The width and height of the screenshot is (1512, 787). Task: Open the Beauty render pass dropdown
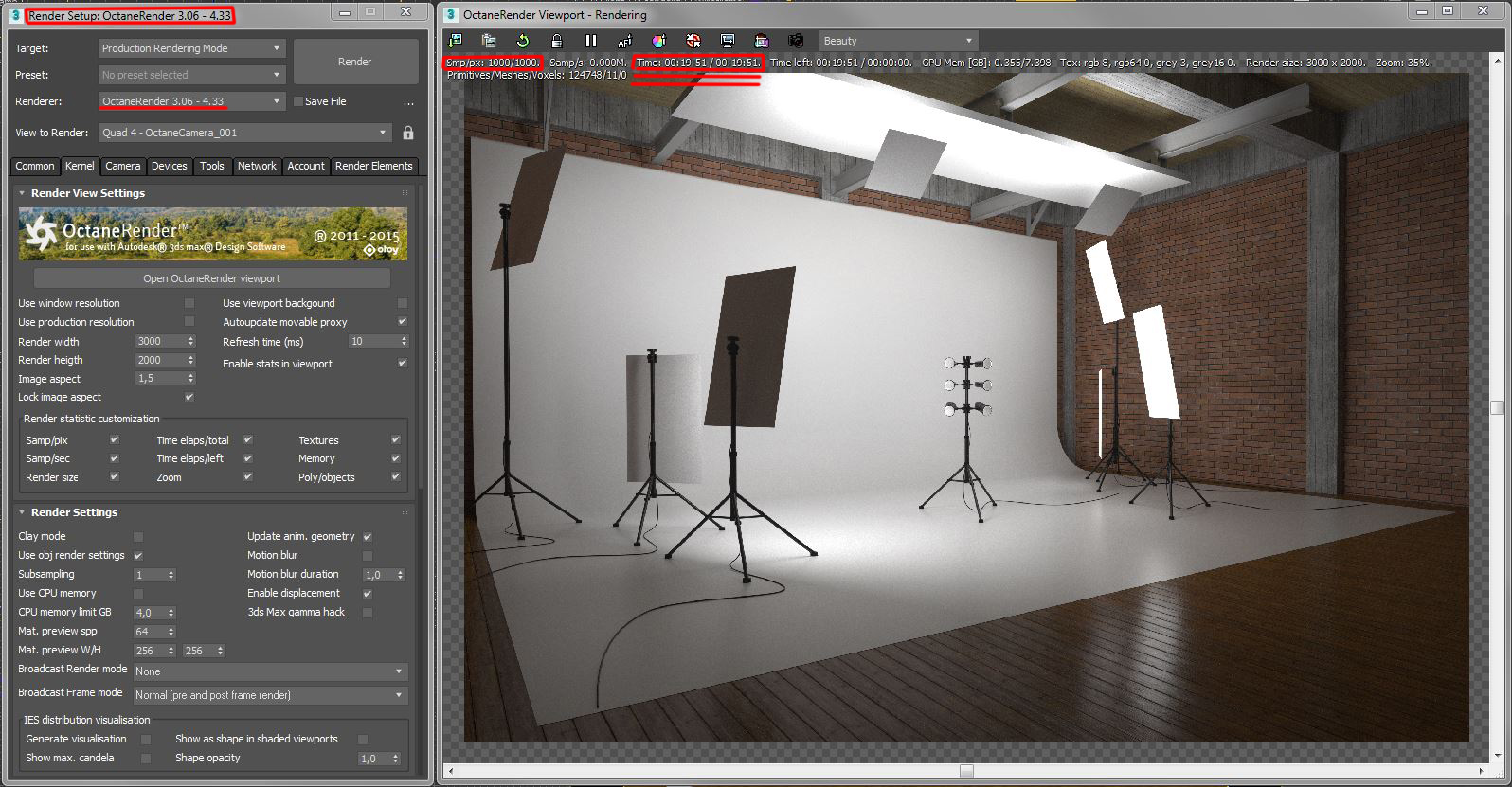pyautogui.click(x=898, y=41)
